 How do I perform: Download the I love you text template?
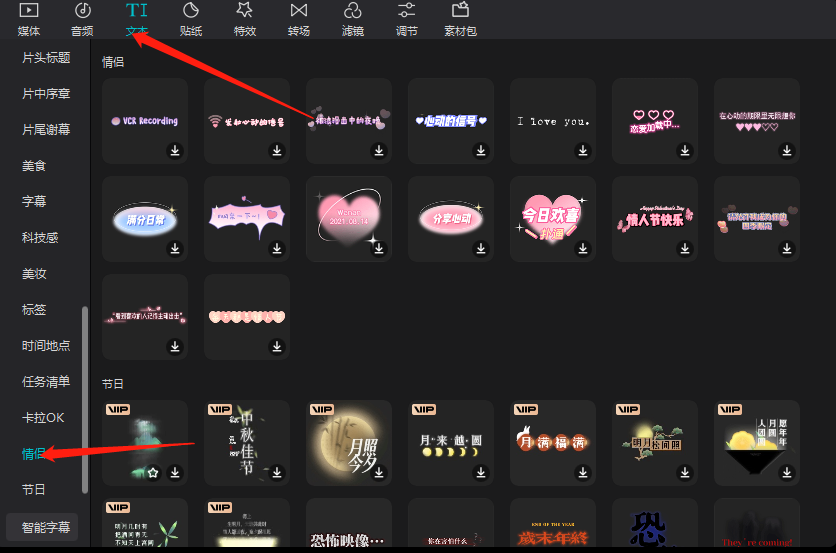583,151
